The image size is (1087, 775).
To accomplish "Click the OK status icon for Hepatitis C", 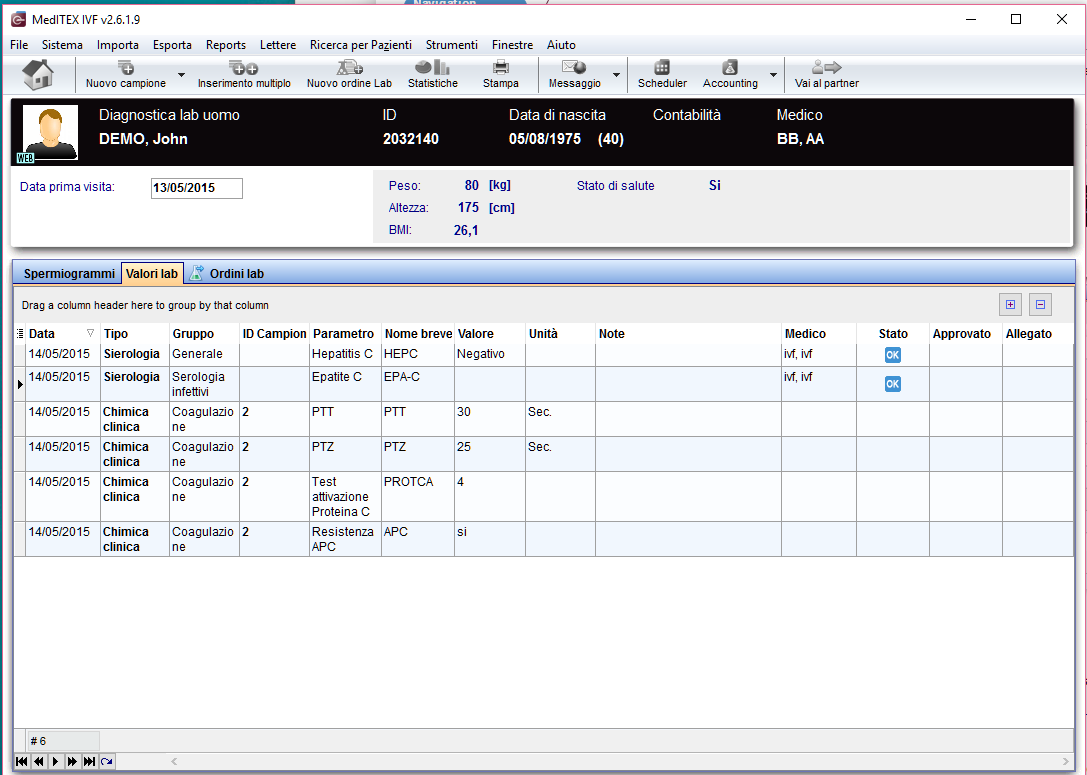I will (892, 355).
